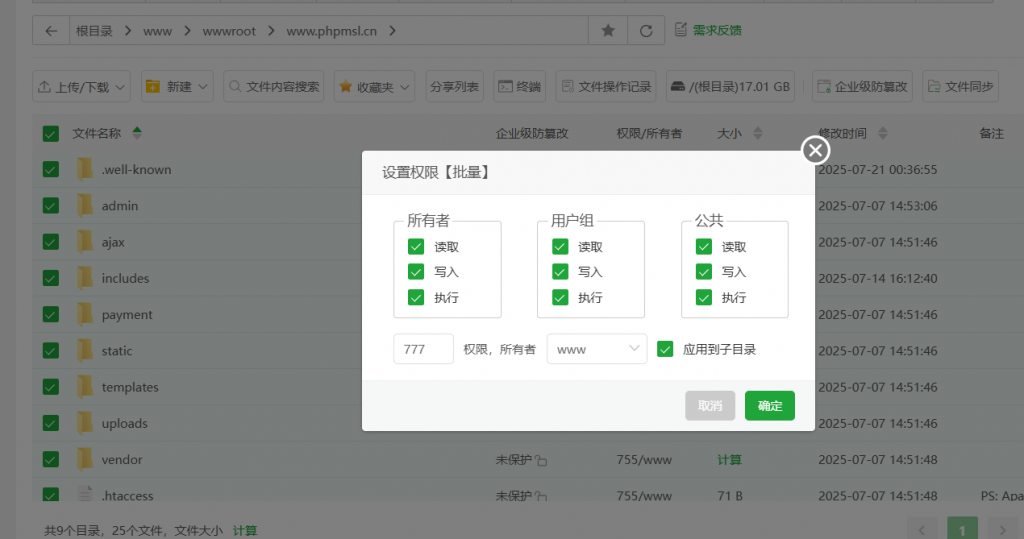
Task: Toggle 用户组 执行 permission checkbox
Action: (560, 297)
